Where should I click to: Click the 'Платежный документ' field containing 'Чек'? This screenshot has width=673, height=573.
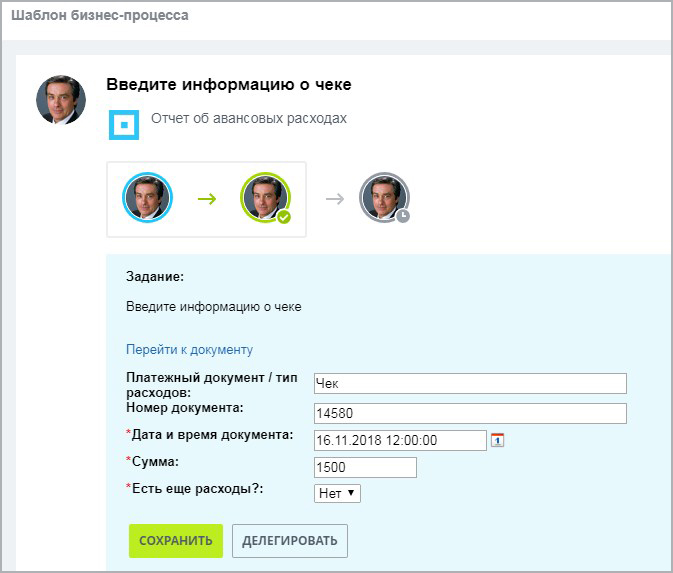pyautogui.click(x=469, y=384)
